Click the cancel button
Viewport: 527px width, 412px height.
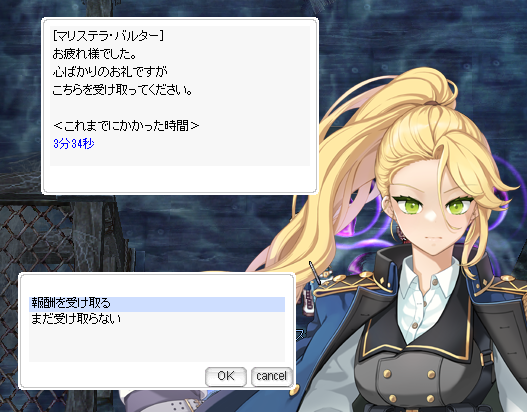[272, 376]
